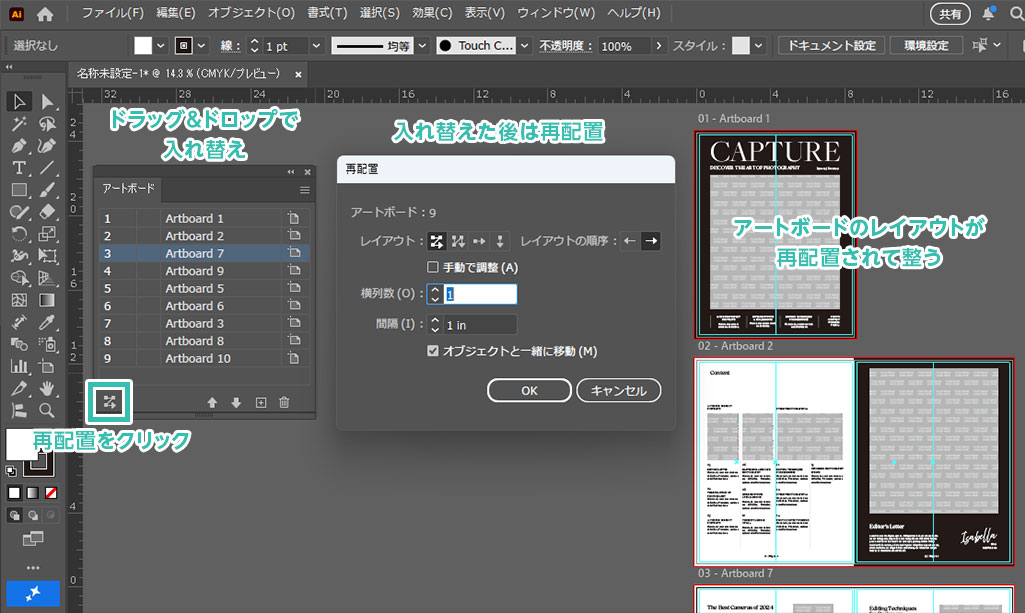Image resolution: width=1025 pixels, height=613 pixels.
Task: Open the ウィンドウ(W) menu
Action: pos(556,14)
